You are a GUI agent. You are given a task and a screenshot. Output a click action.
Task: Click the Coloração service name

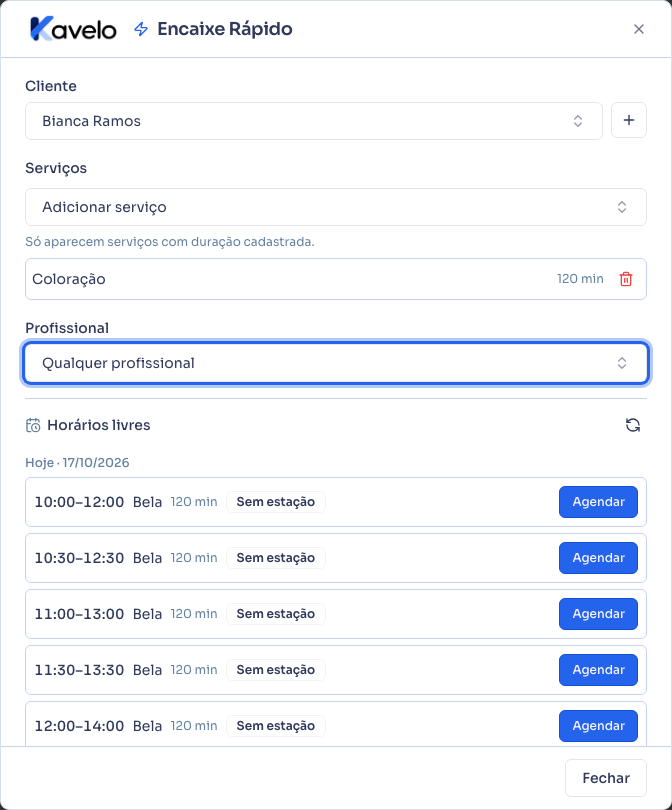(69, 279)
